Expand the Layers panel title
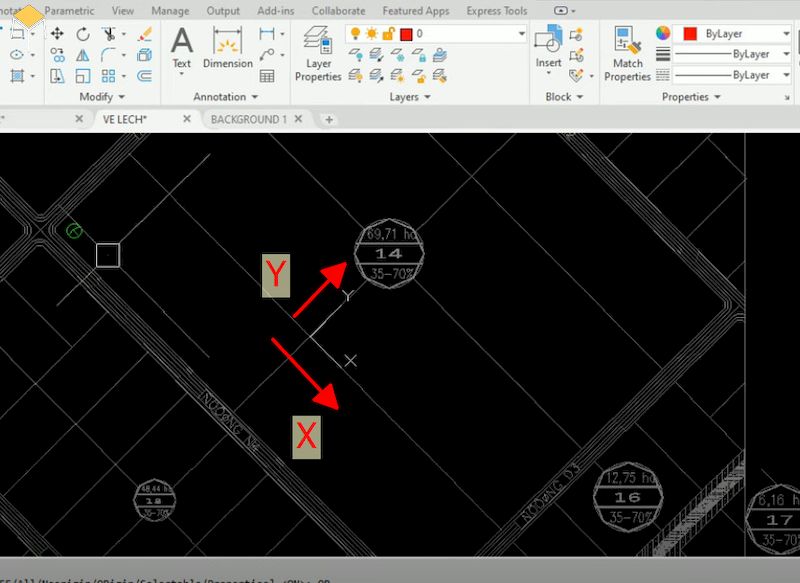This screenshot has height=583, width=800. [x=410, y=97]
